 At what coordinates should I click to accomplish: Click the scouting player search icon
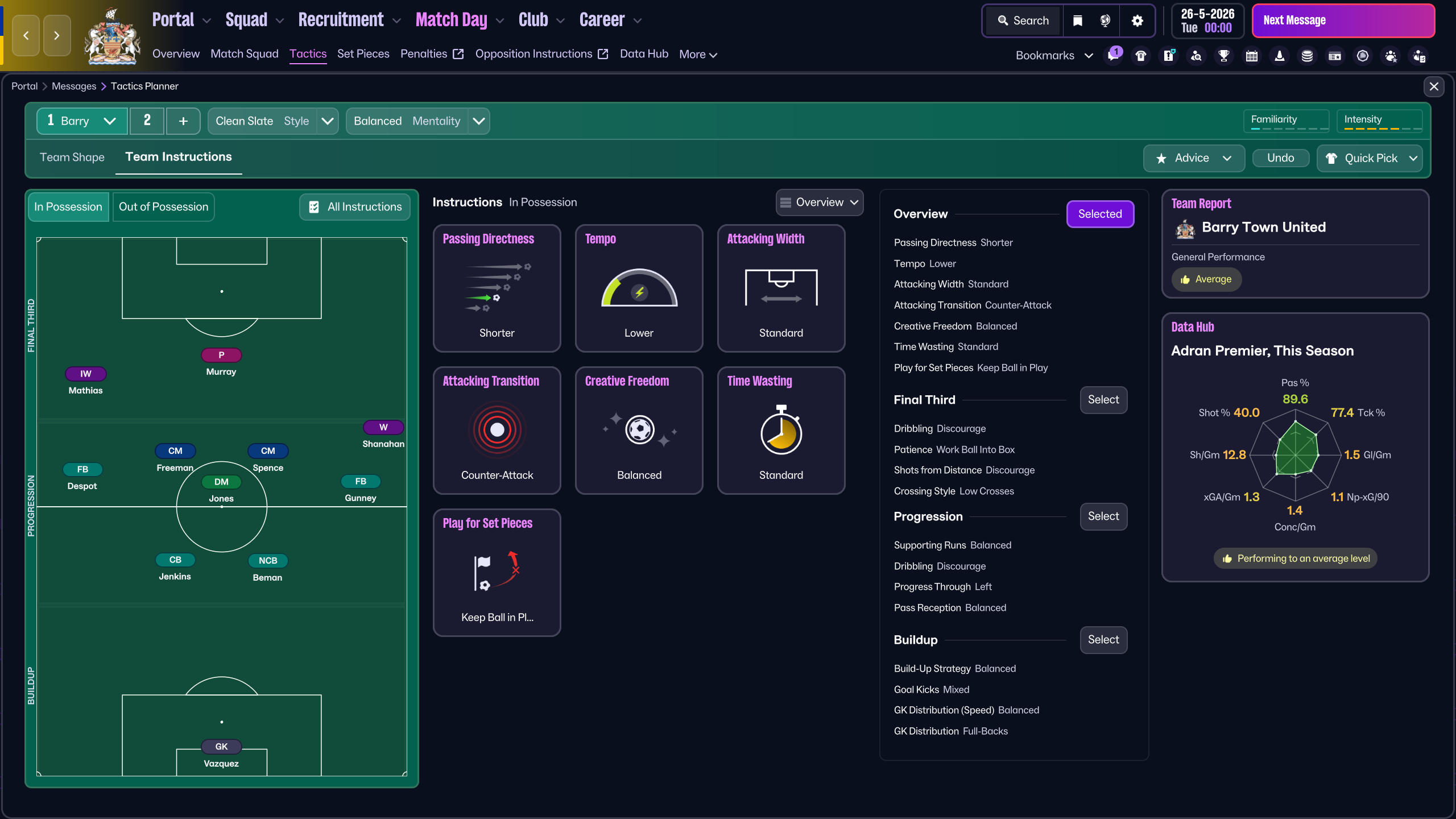coord(1196,56)
